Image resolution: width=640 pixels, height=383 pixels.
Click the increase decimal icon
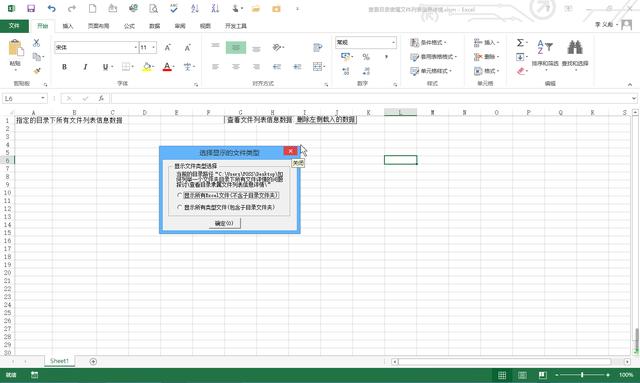tap(346, 71)
